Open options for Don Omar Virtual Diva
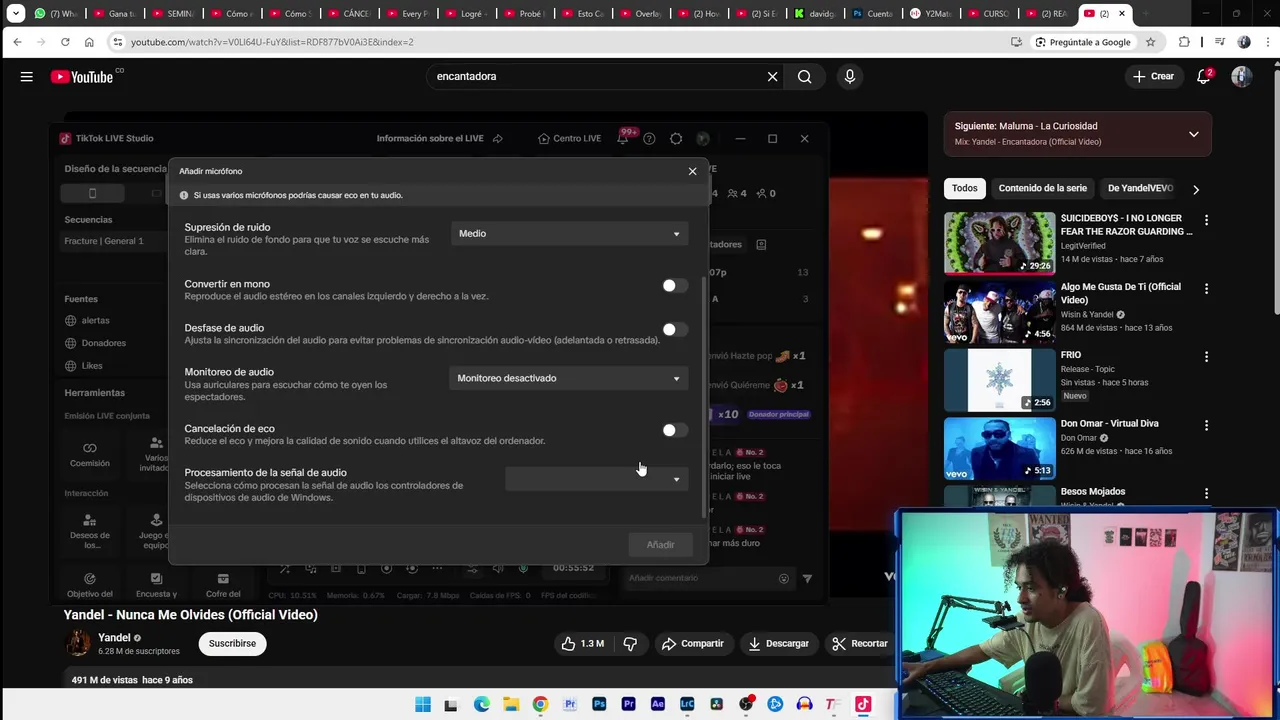1280x720 pixels. pos(1206,425)
